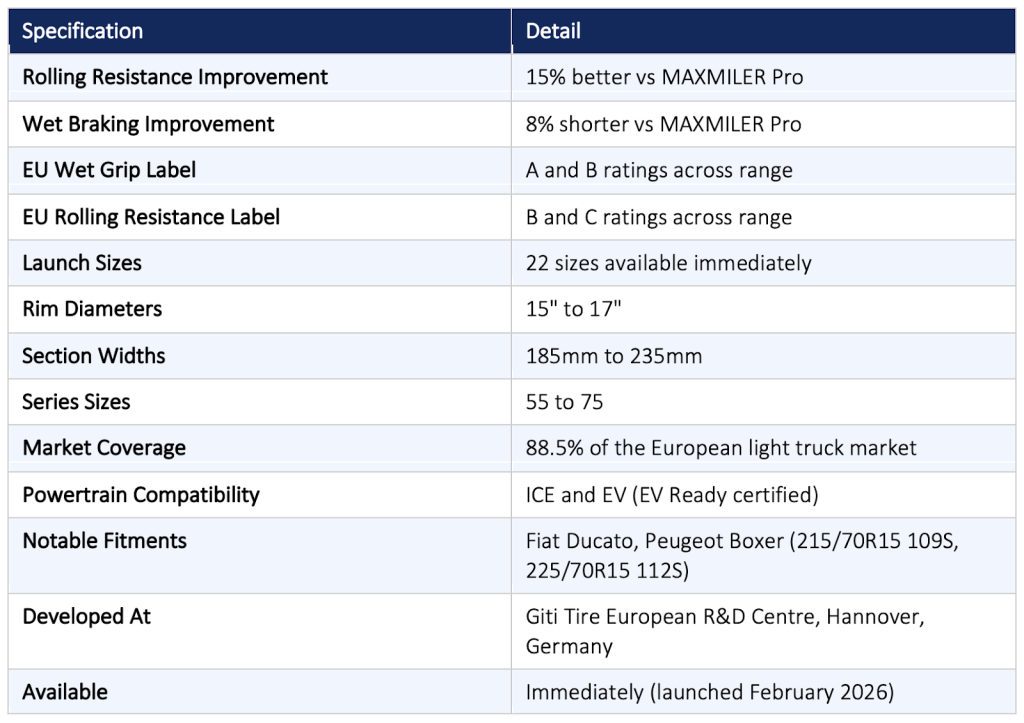Click the '8% shorter vs MAXMILER Pro' cell
Image resolution: width=1024 pixels, height=723 pixels.
pos(663,124)
